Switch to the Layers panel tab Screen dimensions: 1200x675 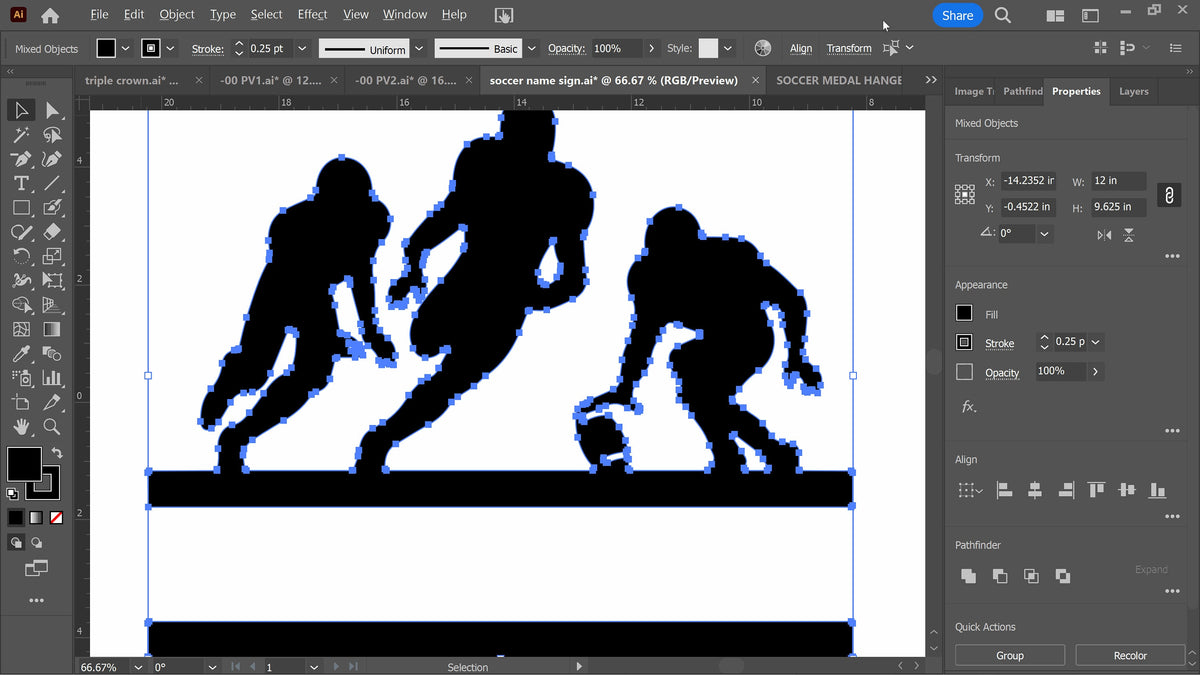click(x=1133, y=91)
